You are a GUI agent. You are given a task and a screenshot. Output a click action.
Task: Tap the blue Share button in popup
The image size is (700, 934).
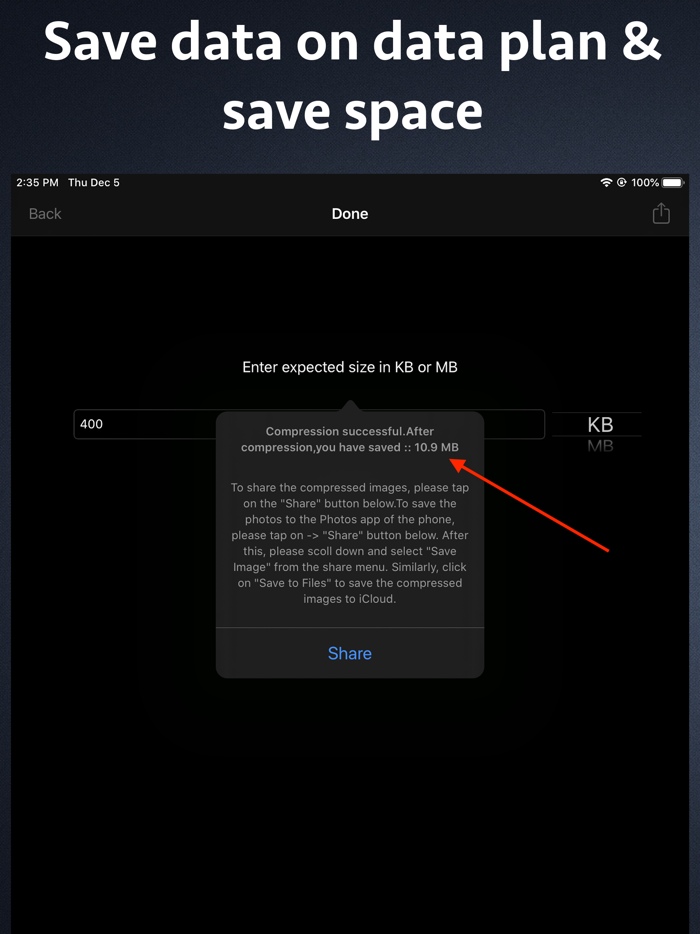350,653
